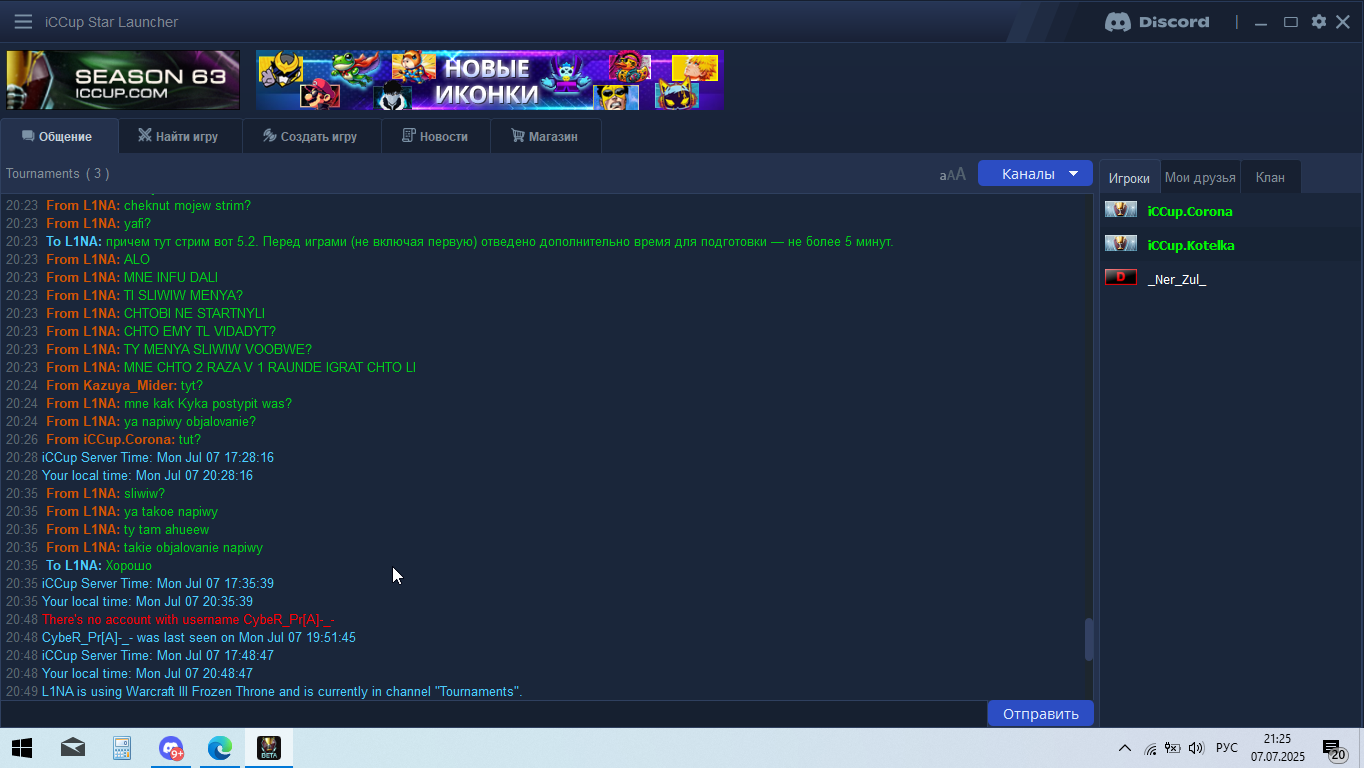Click the avatar icon beside iCCup.Kotelka
The width and height of the screenshot is (1364, 768).
pos(1121,244)
